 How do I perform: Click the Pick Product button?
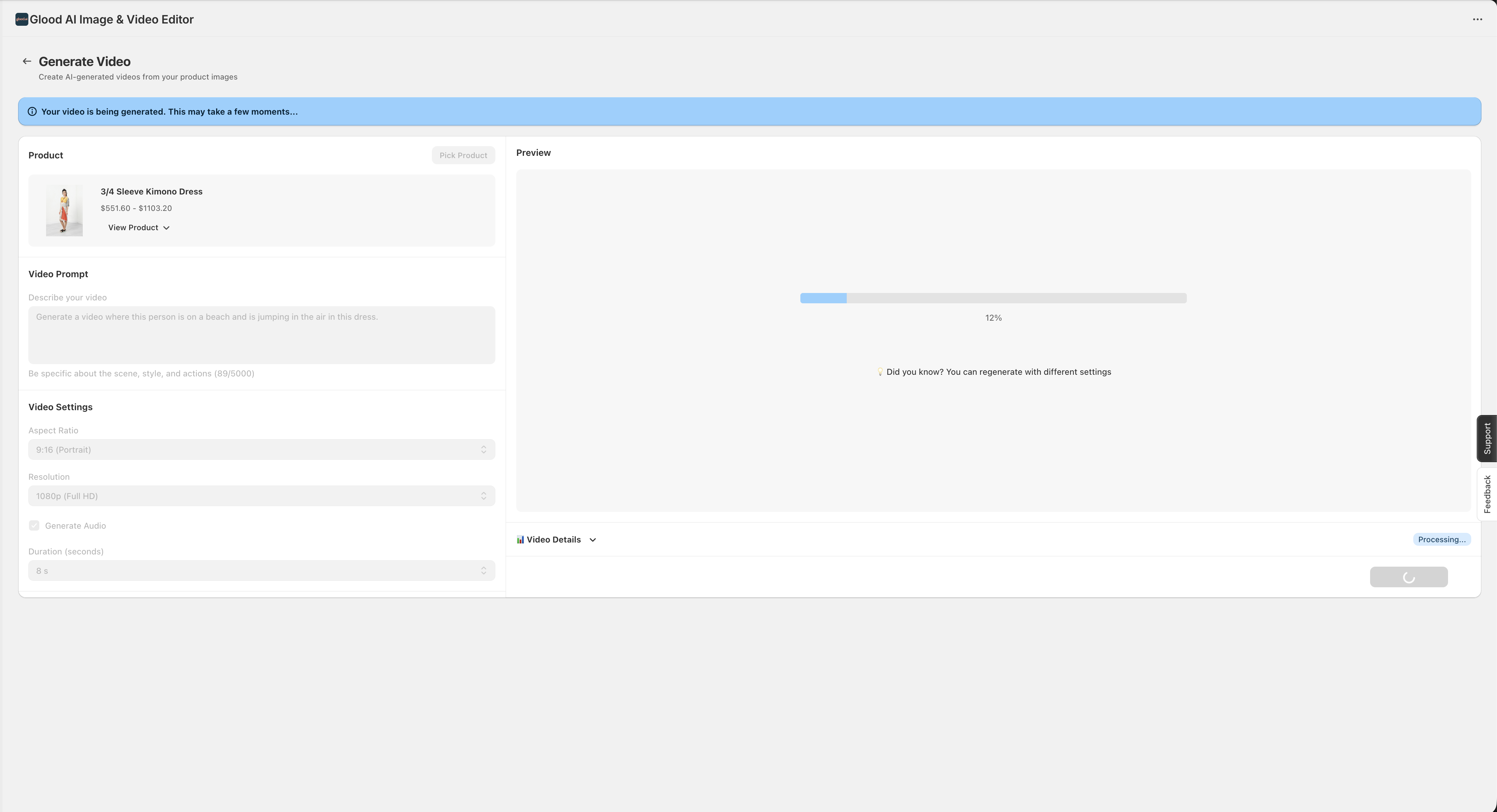(463, 155)
